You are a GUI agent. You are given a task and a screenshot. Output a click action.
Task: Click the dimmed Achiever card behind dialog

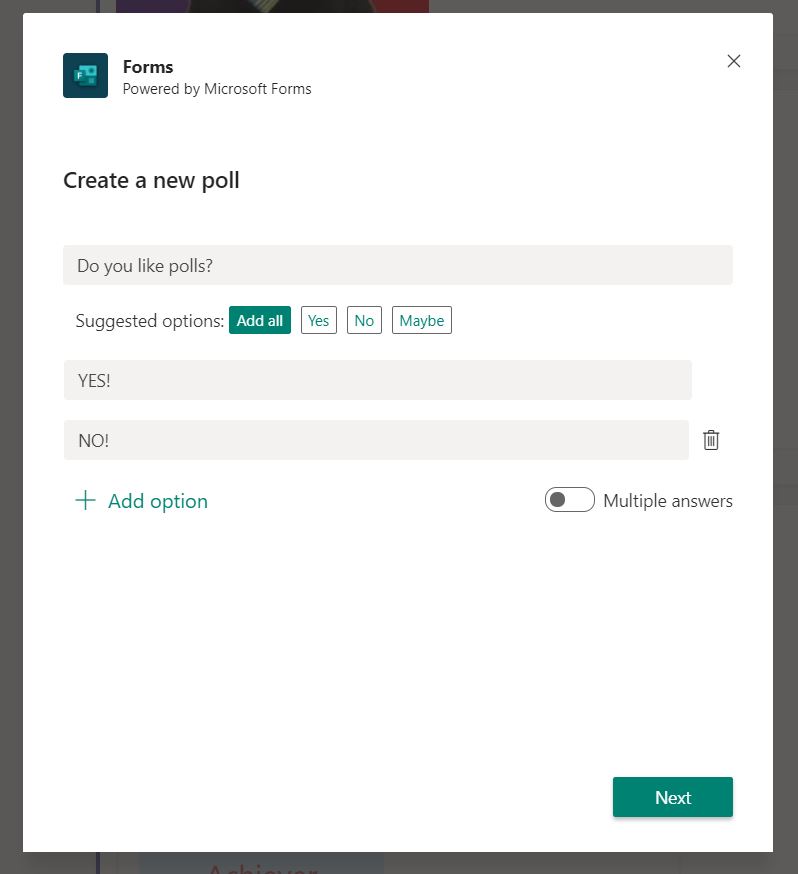point(261,864)
